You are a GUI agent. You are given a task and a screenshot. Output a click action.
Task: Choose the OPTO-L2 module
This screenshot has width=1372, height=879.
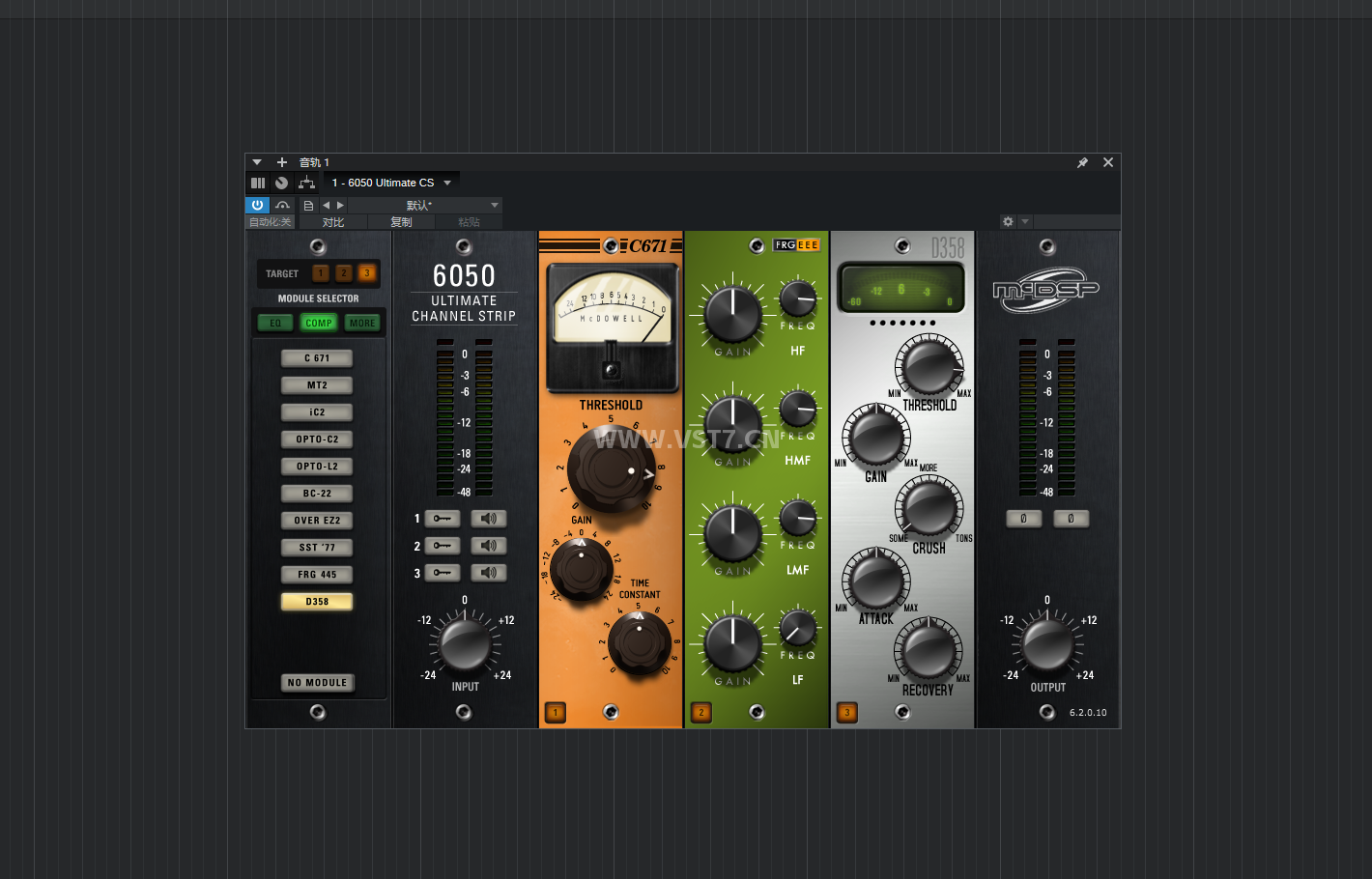317,467
